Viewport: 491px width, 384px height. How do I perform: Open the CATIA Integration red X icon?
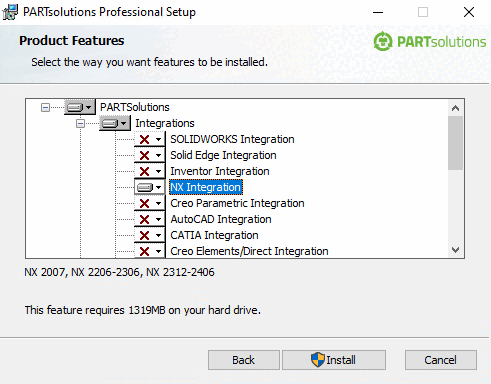(x=150, y=235)
